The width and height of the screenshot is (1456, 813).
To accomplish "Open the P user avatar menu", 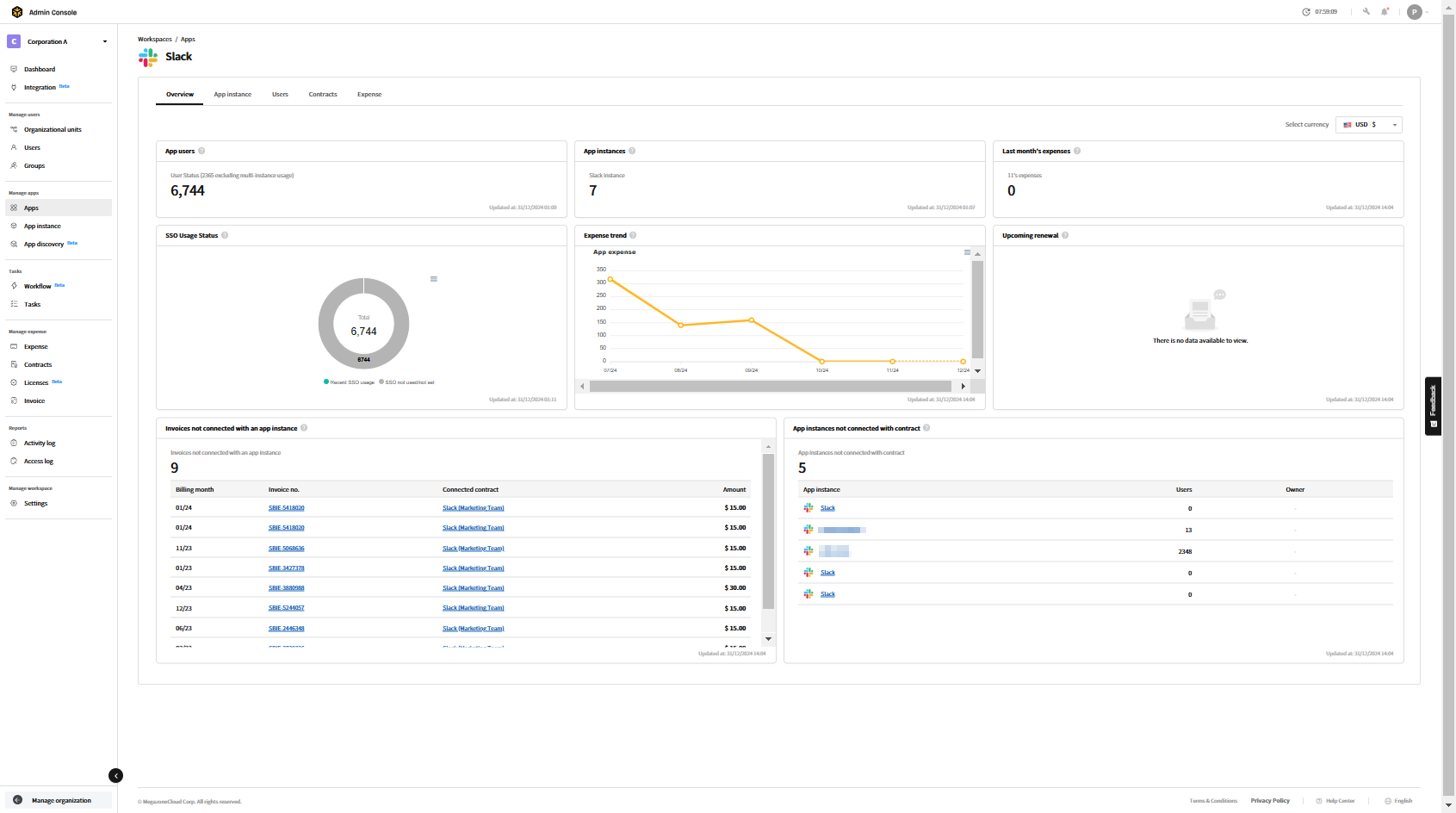I will point(1415,12).
